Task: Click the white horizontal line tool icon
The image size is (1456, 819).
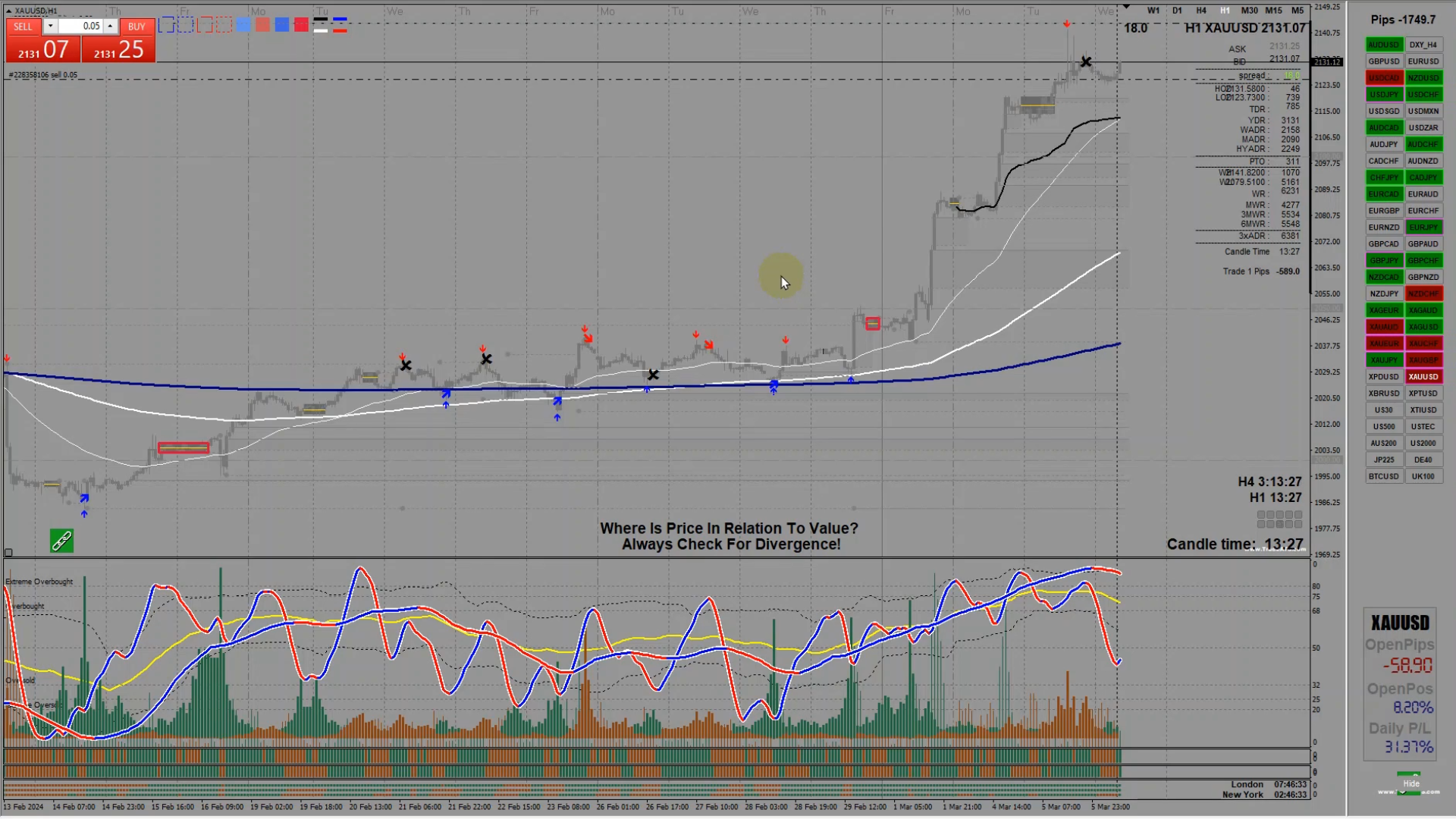Action: click(x=321, y=30)
